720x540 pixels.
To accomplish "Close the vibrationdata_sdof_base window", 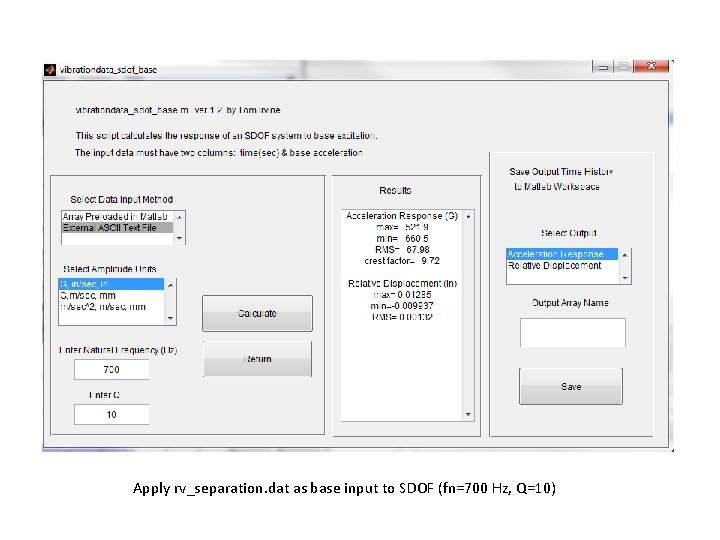I will (x=651, y=67).
